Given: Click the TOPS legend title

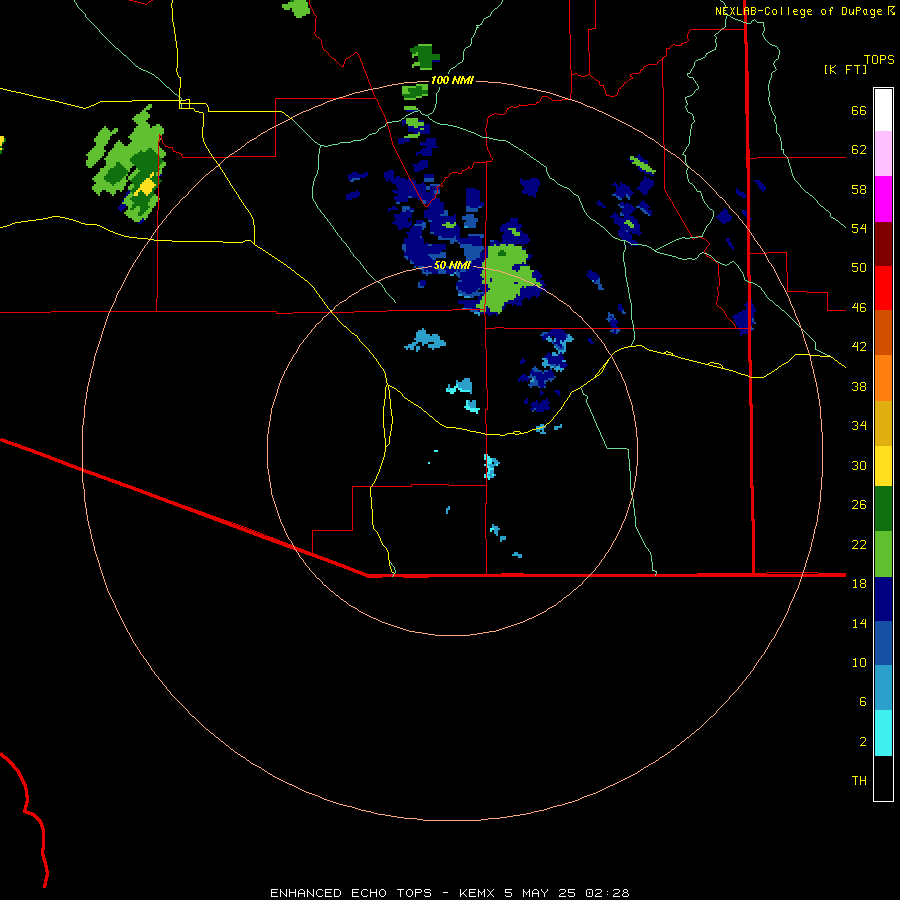Looking at the screenshot, I should point(879,59).
